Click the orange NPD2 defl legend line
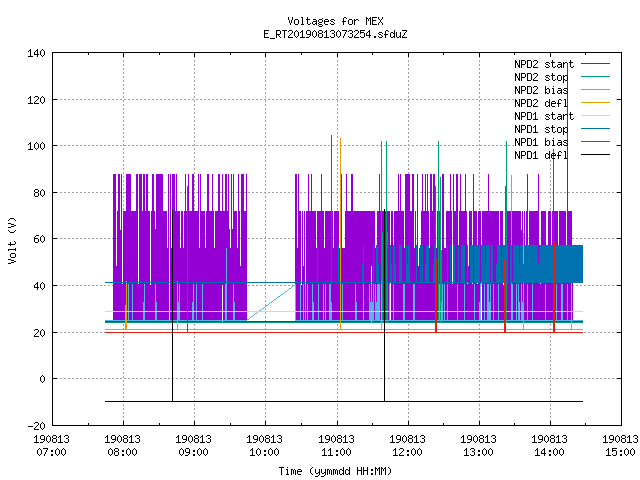This screenshot has width=640, height=480. pos(595,102)
